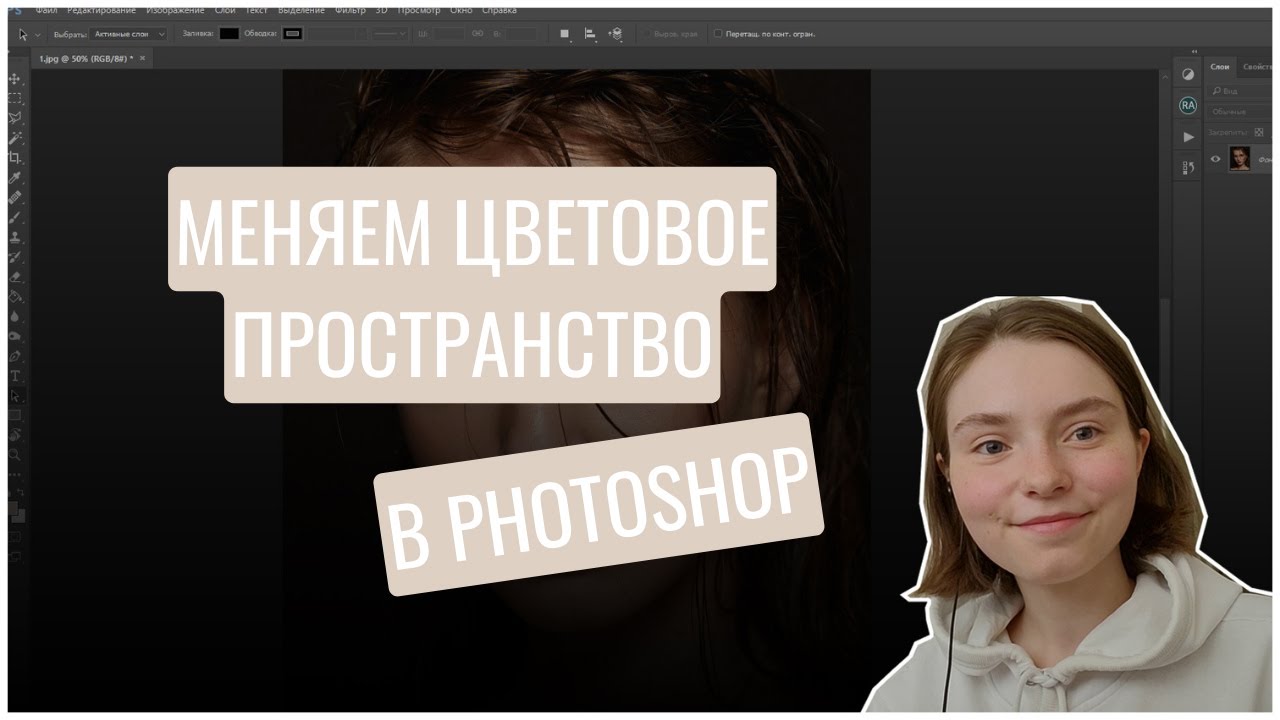
Task: Select the Eraser tool
Action: [14, 277]
